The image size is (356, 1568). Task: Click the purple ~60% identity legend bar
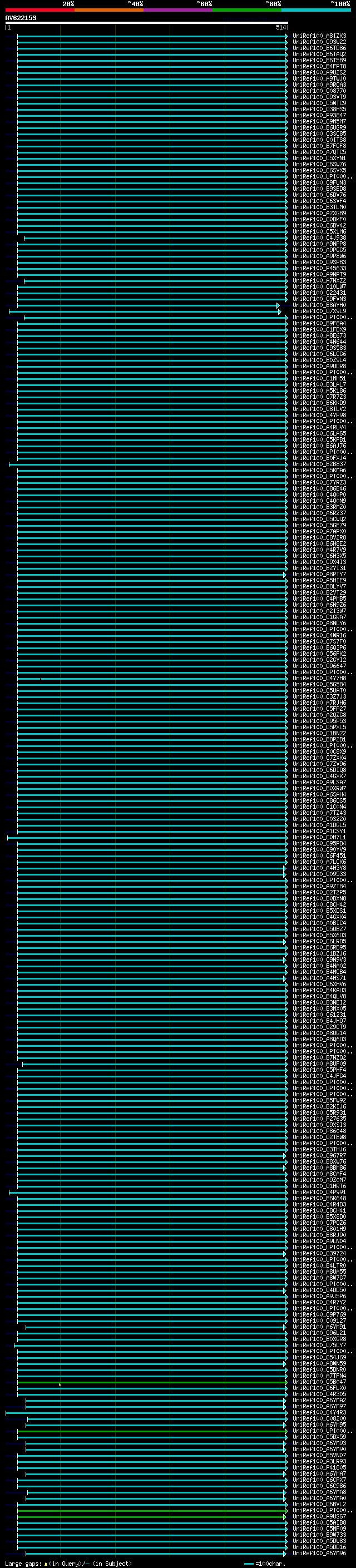coord(177,11)
